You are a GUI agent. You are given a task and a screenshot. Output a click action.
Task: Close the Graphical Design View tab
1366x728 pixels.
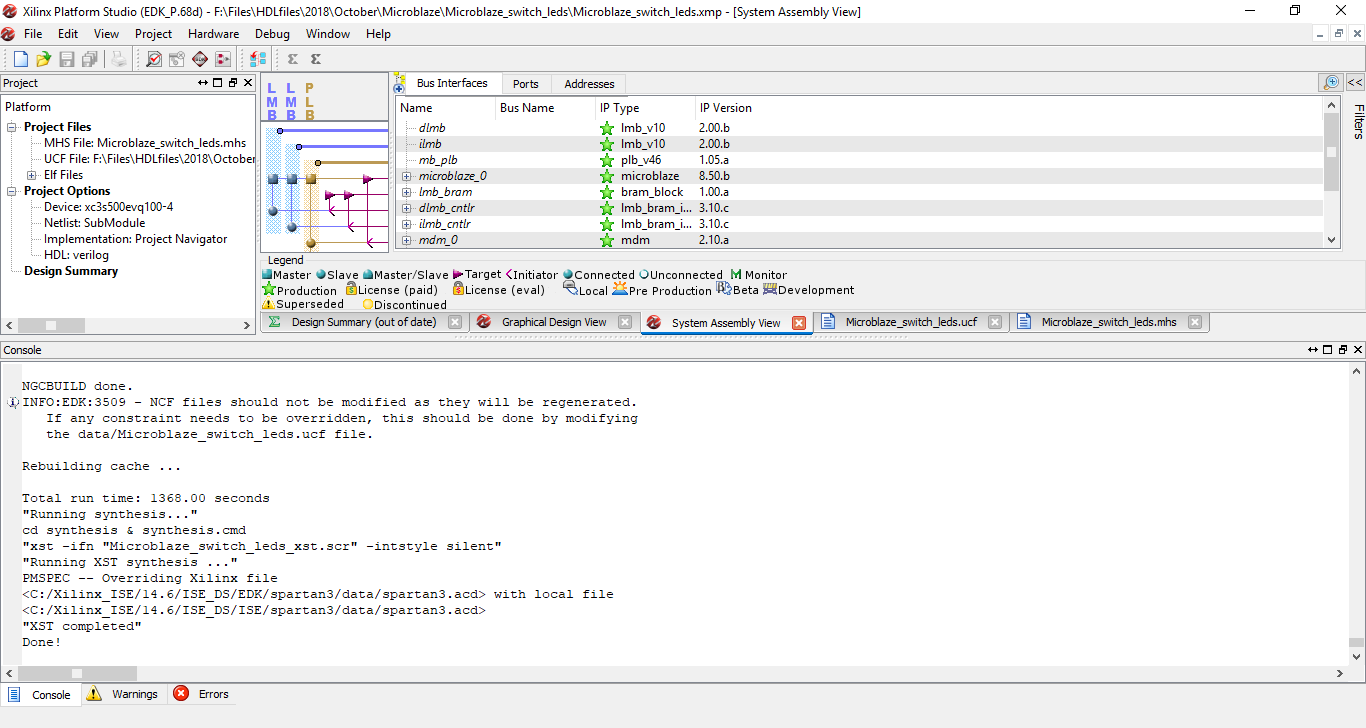point(625,322)
